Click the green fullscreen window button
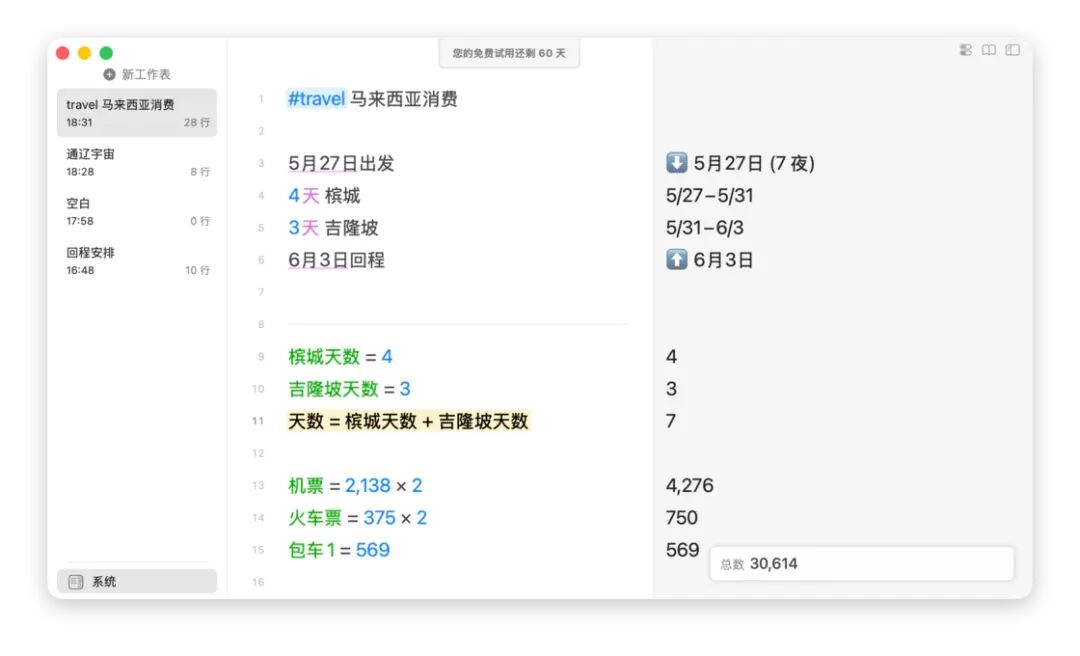The height and width of the screenshot is (656, 1080). [106, 53]
